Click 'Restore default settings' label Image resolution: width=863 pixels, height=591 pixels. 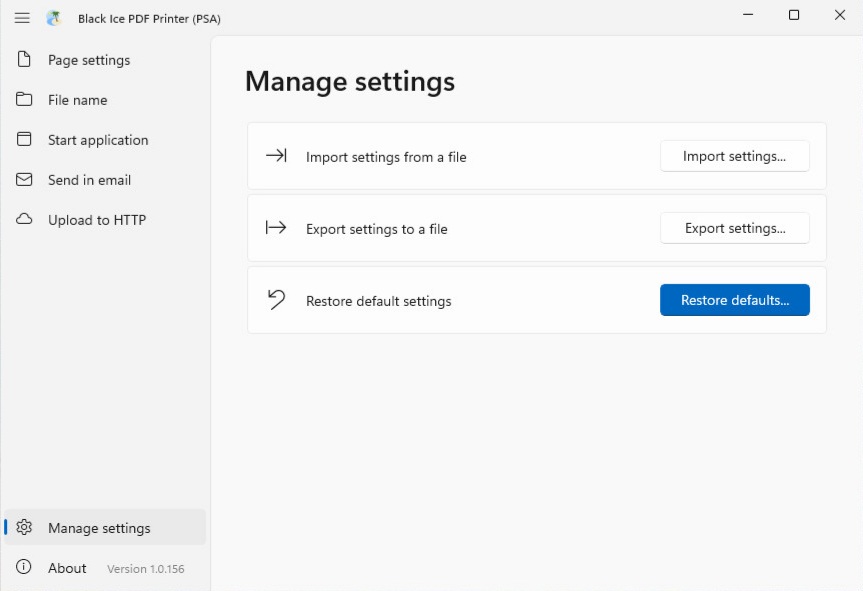(x=379, y=301)
